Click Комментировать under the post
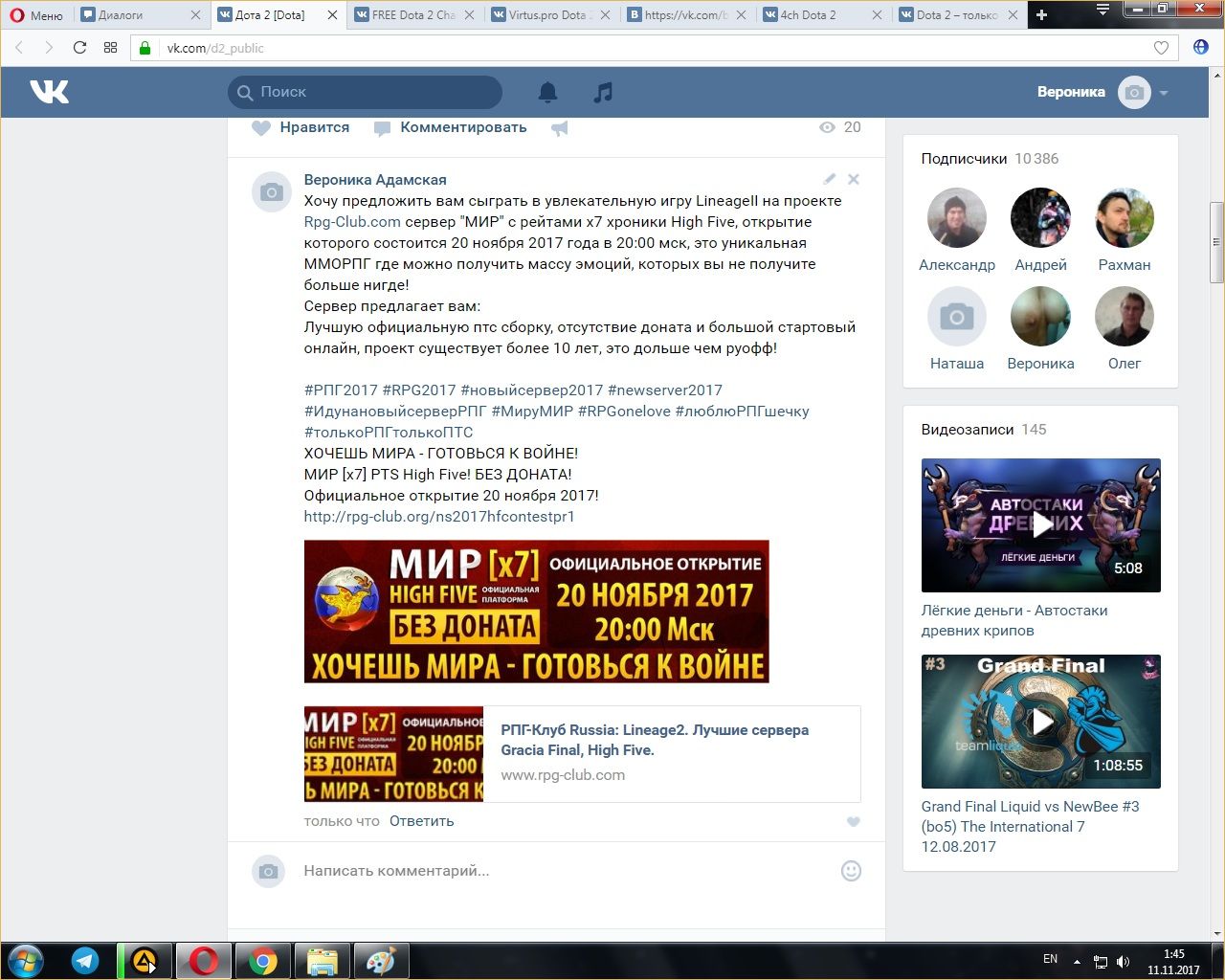The height and width of the screenshot is (980, 1225). tap(450, 127)
